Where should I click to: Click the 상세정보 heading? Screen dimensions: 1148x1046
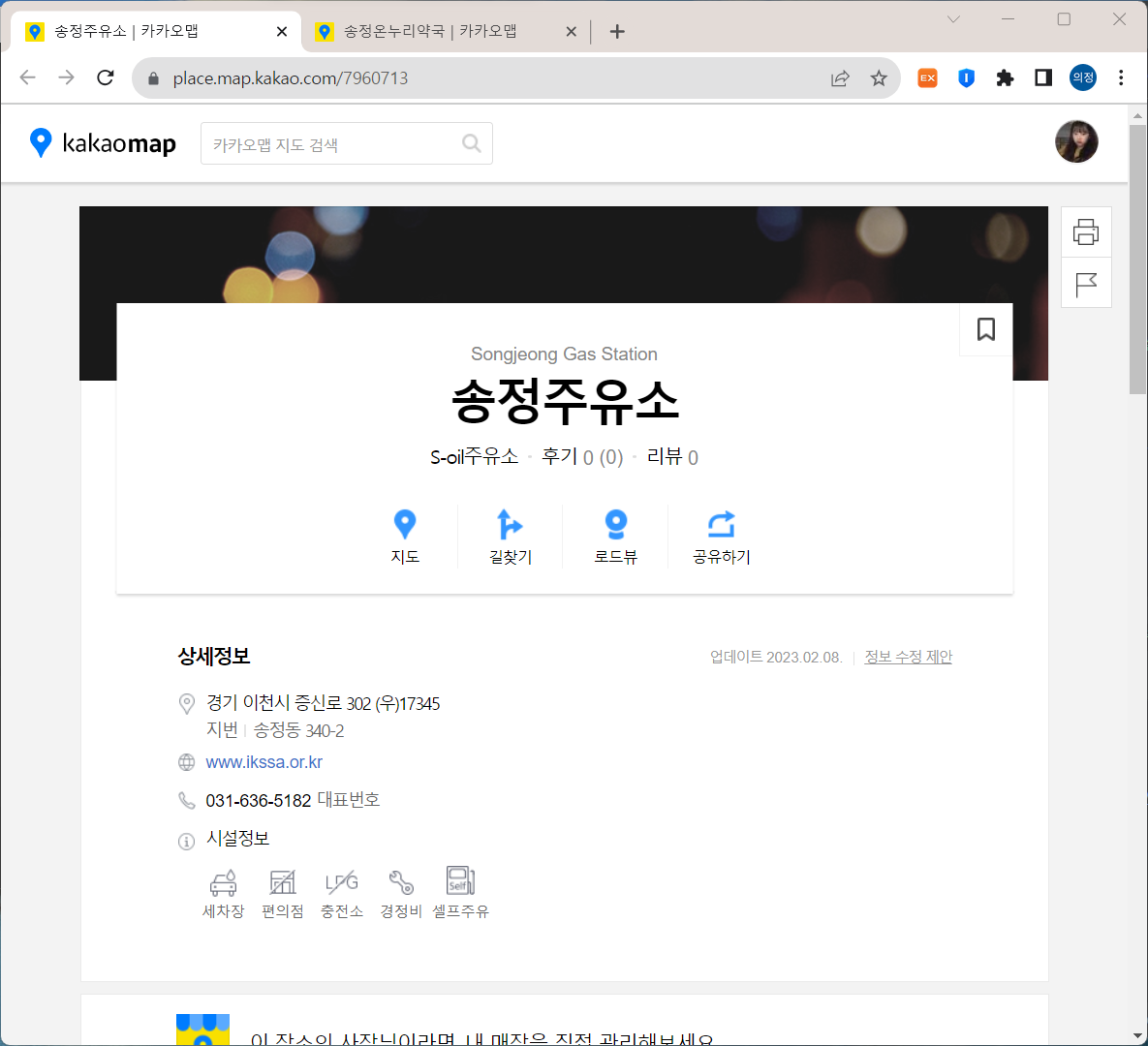(x=214, y=656)
